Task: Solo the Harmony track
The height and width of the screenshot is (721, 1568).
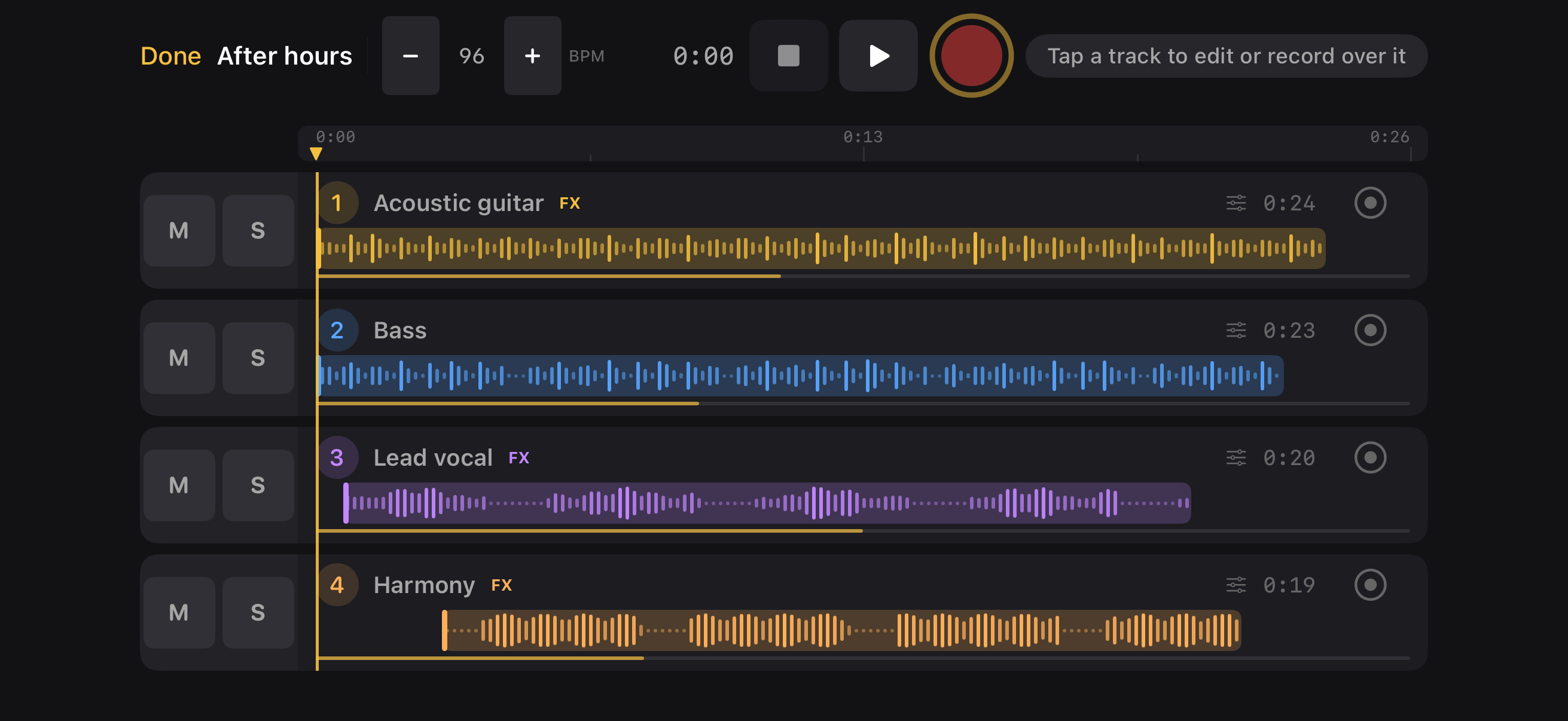Action: click(258, 612)
